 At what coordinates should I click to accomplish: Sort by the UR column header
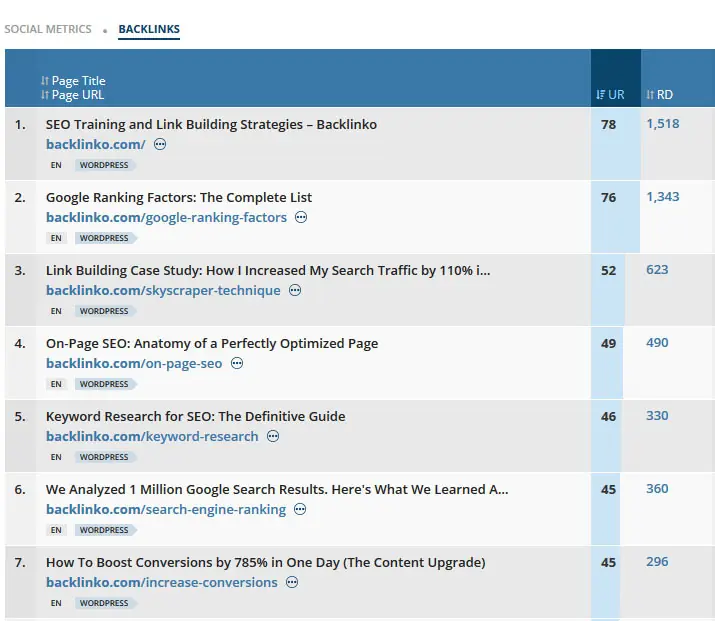click(610, 95)
